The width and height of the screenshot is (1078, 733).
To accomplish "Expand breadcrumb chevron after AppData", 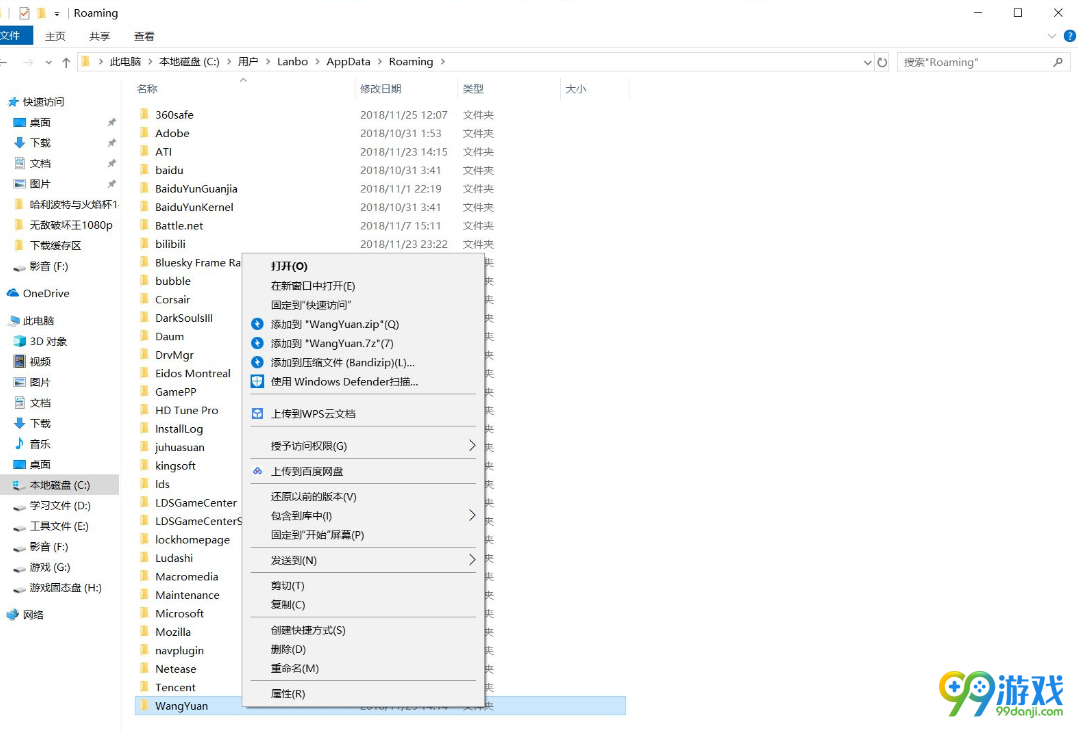I will [380, 62].
